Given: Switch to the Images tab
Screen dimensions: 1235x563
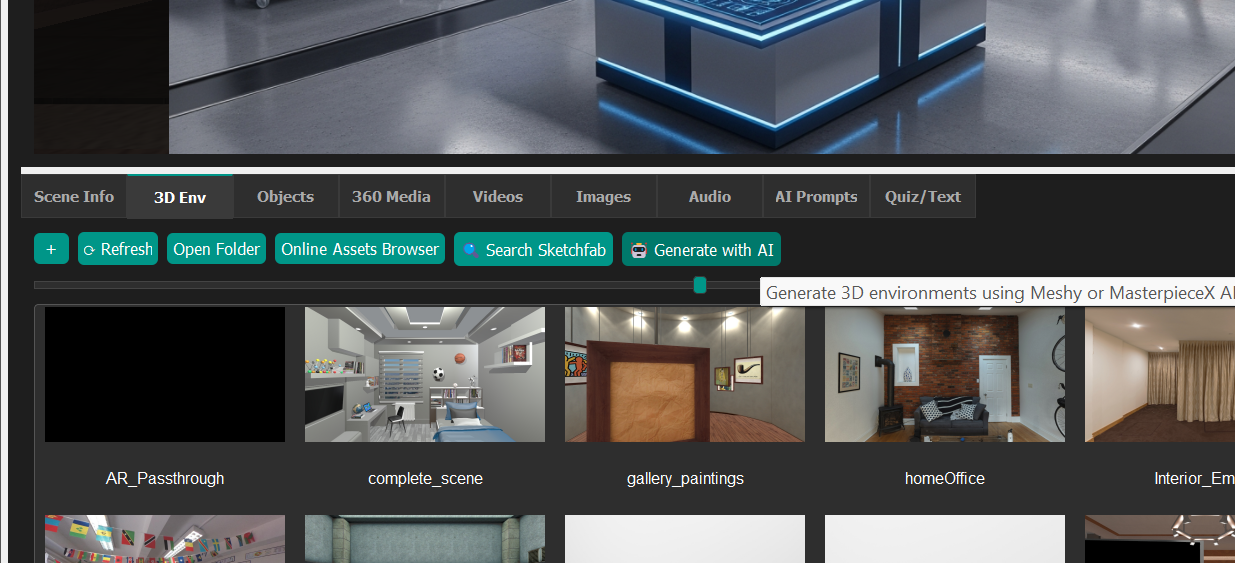Looking at the screenshot, I should coord(604,197).
